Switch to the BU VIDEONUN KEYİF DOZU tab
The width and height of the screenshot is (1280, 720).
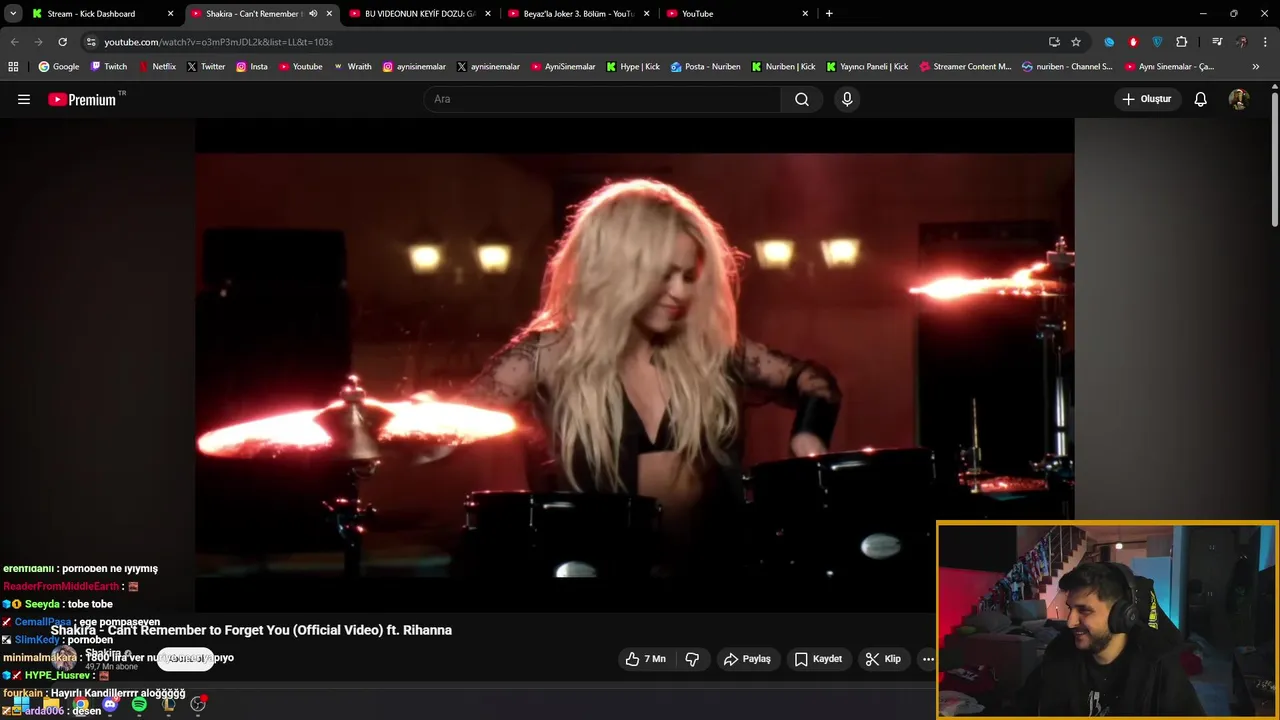click(x=420, y=14)
